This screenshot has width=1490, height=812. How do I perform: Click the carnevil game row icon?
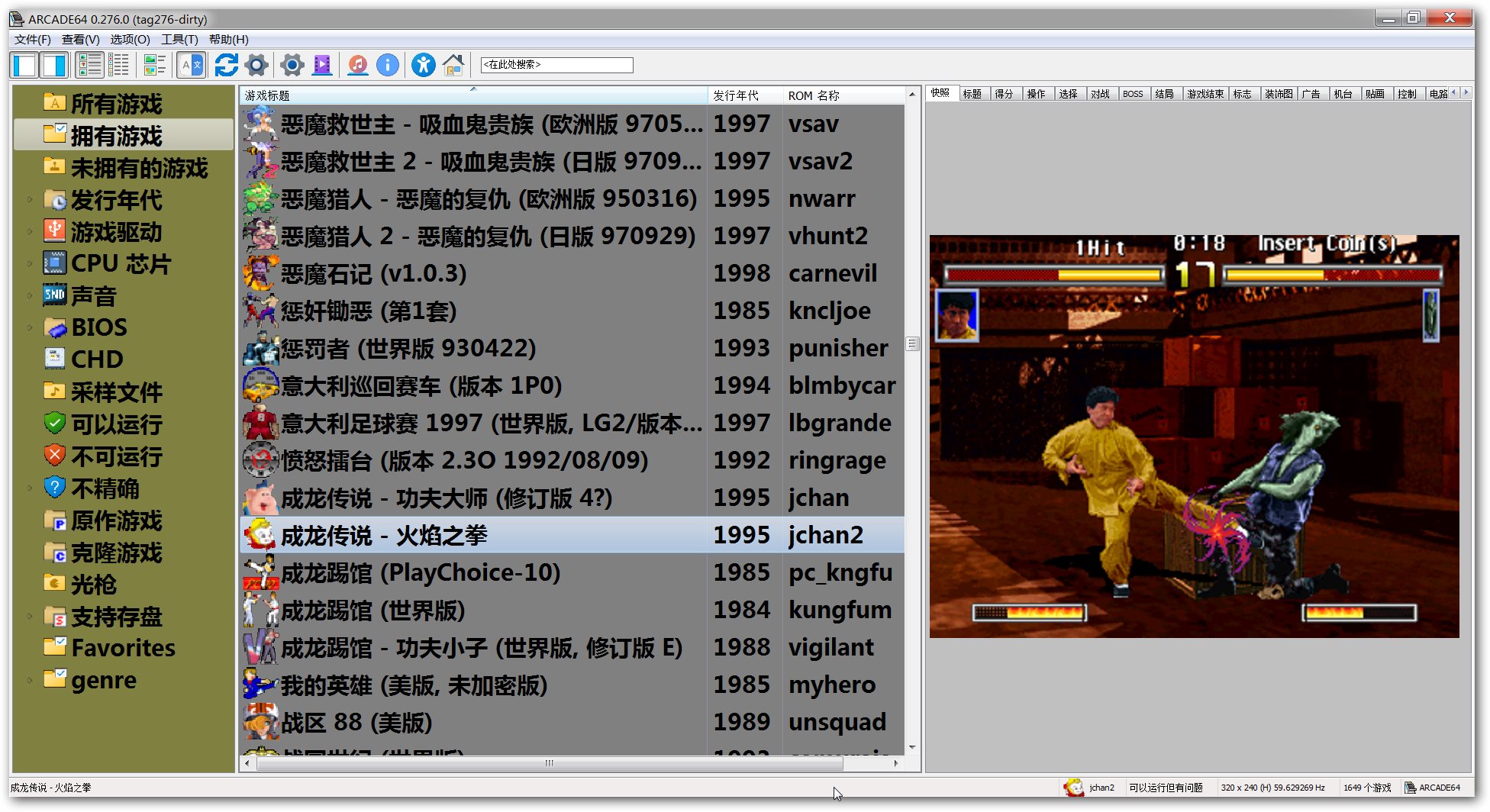pyautogui.click(x=260, y=273)
